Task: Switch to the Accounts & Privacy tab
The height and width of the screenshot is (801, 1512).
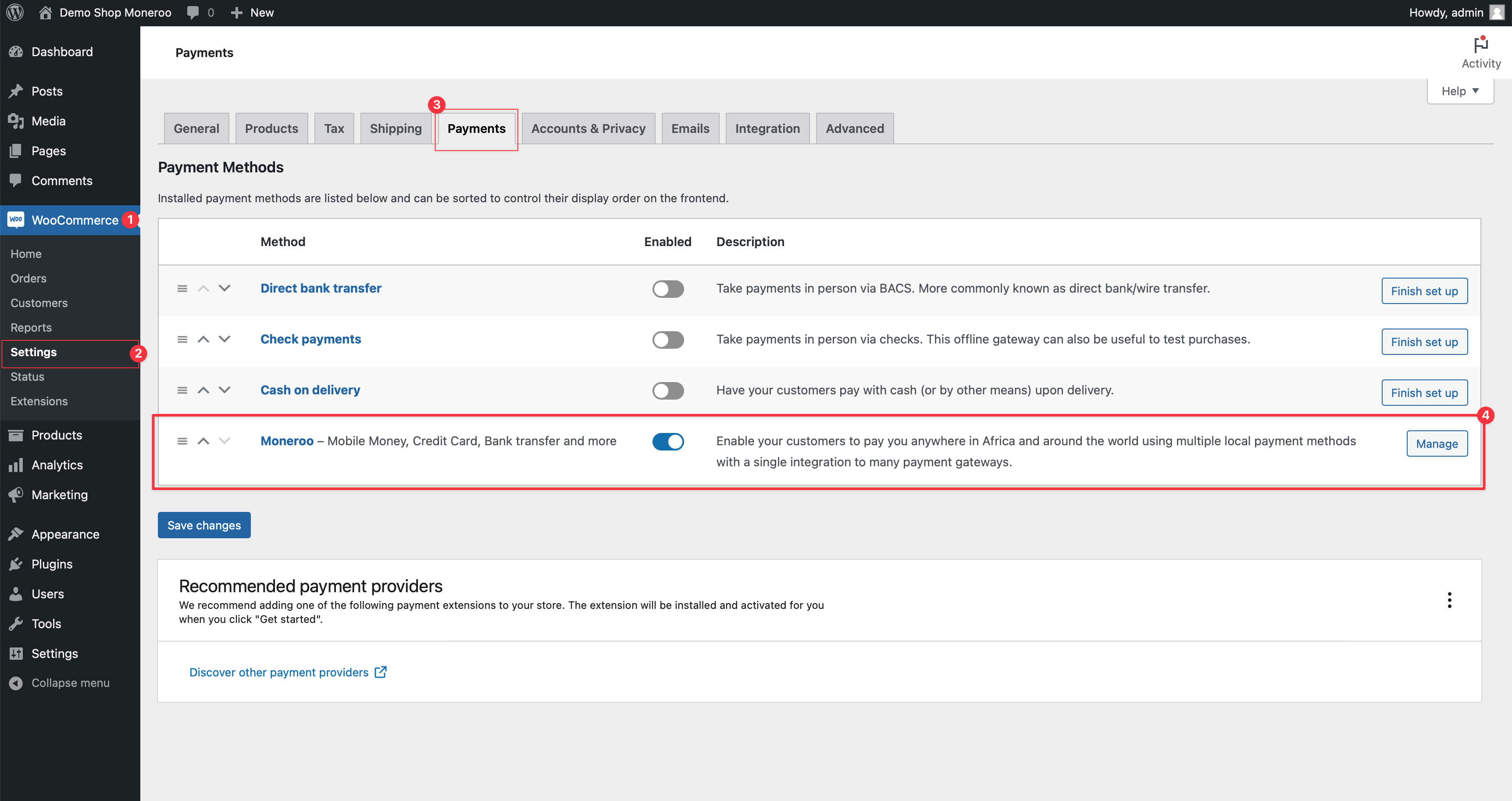Action: click(588, 129)
